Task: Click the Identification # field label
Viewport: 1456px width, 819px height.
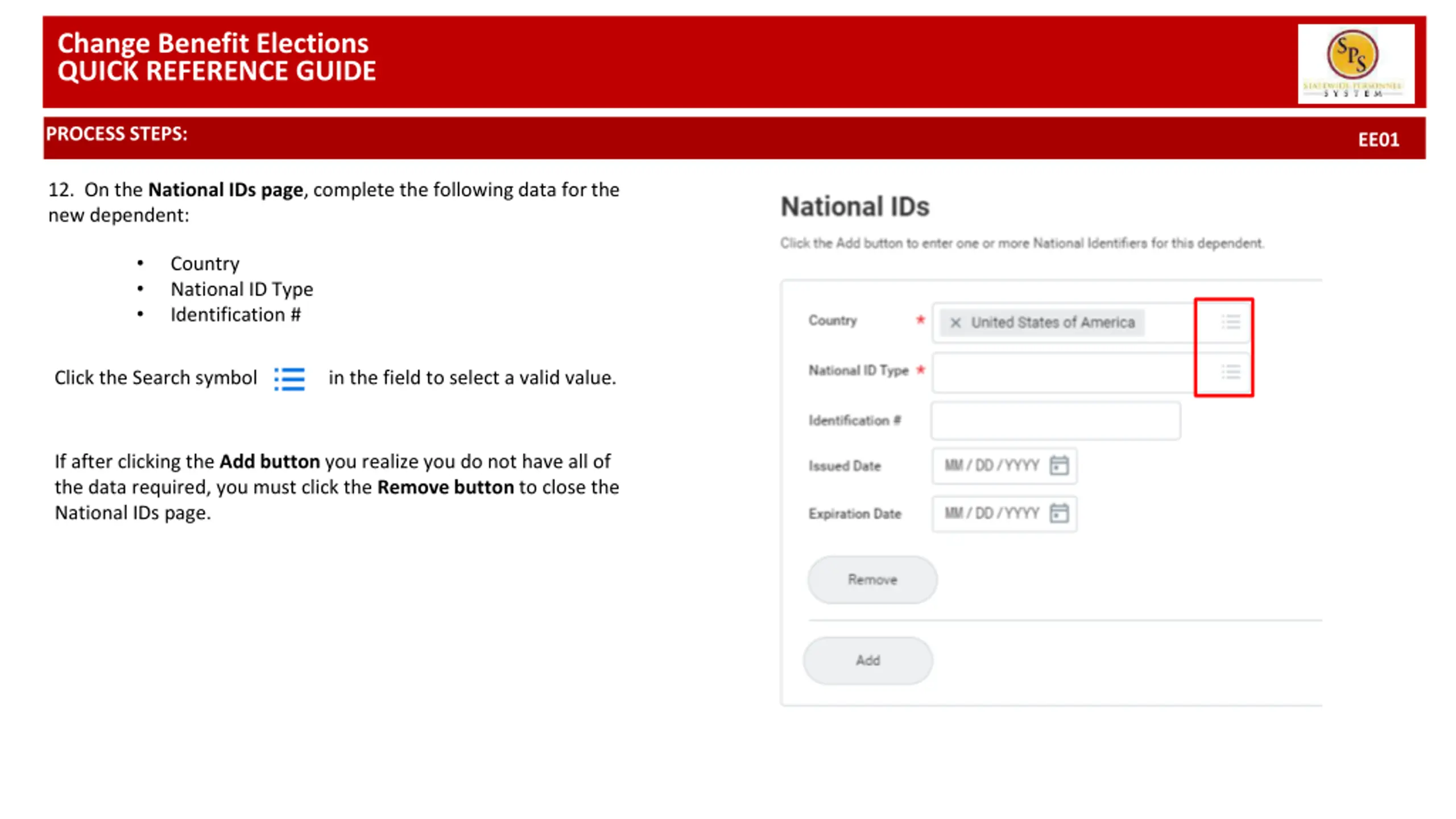Action: coord(854,420)
